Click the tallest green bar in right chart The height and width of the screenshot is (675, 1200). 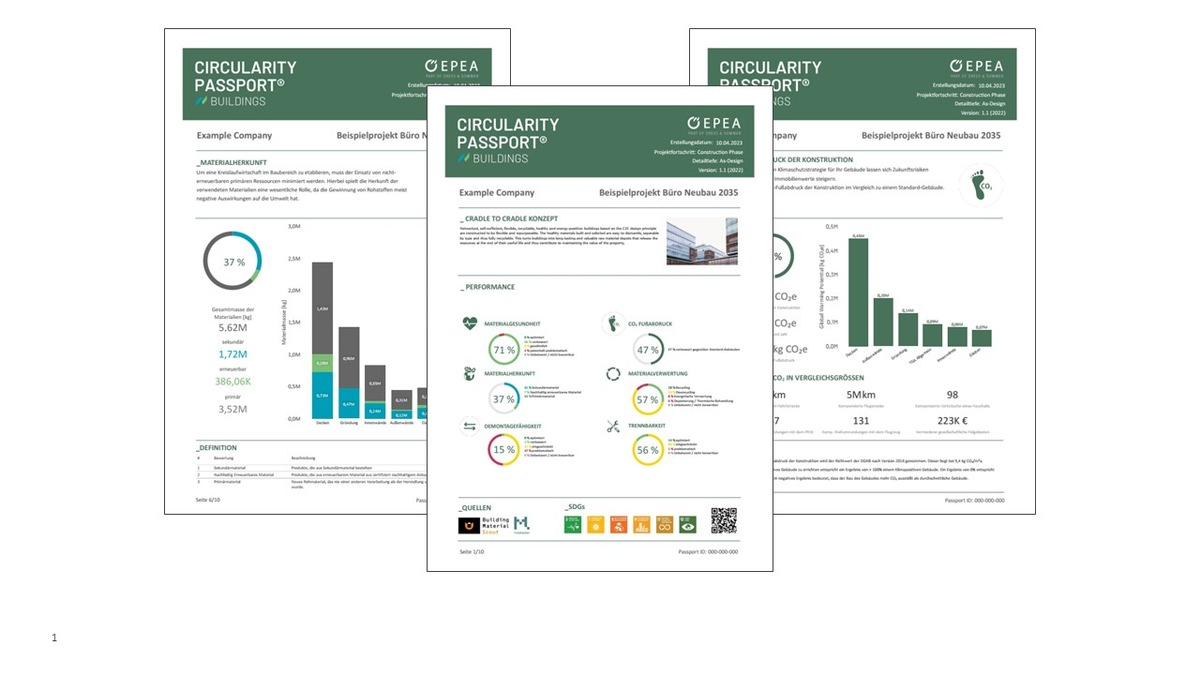pyautogui.click(x=857, y=292)
